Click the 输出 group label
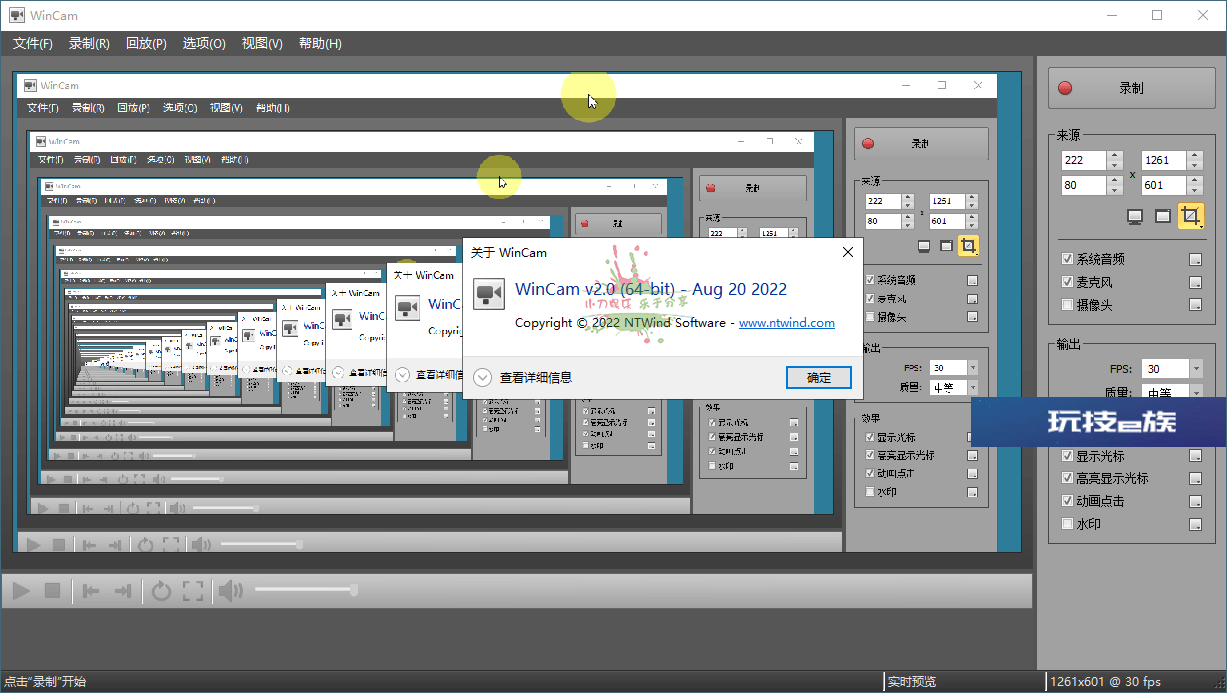The image size is (1227, 693). coord(1068,344)
